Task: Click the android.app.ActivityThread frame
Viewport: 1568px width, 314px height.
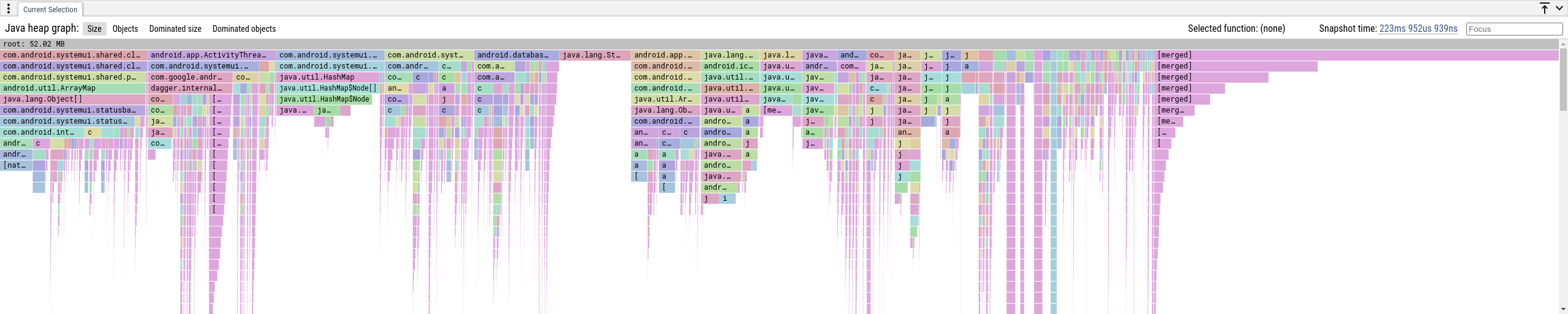Action: click(x=208, y=55)
